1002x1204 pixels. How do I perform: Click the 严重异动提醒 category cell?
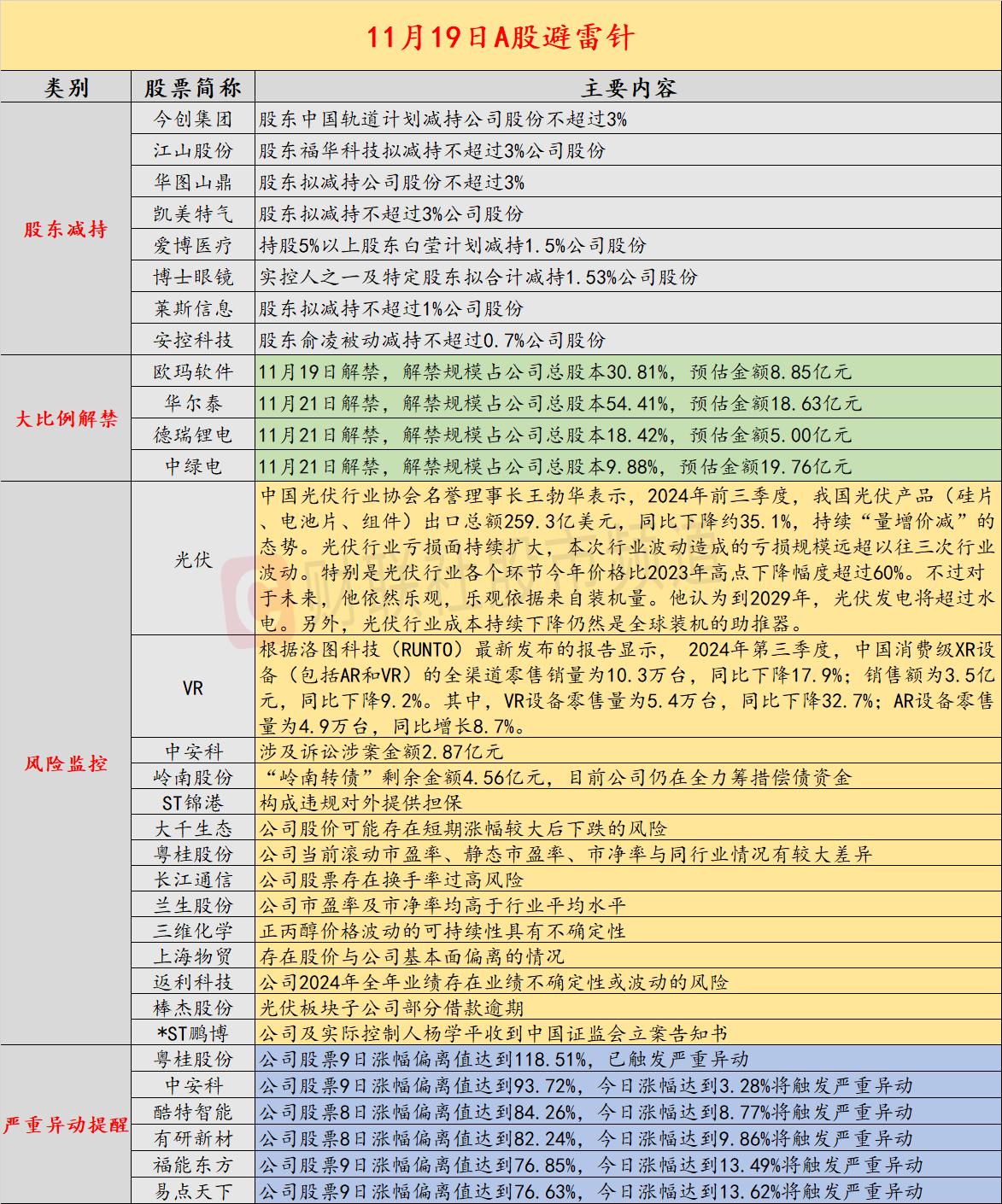66,1125
